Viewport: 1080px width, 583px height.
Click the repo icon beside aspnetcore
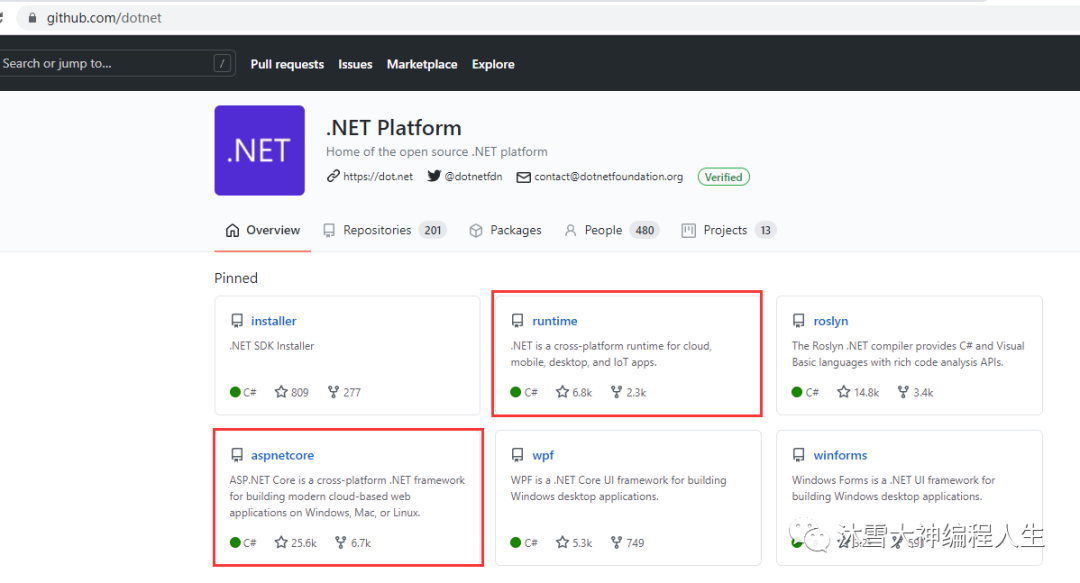(237, 456)
